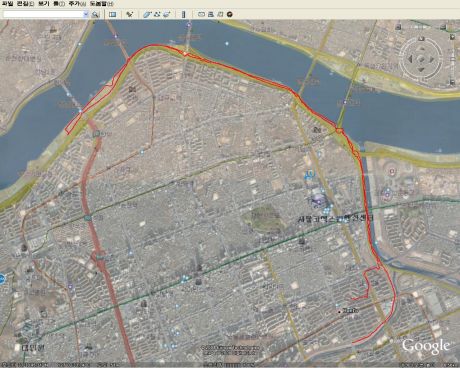This screenshot has height=368, width=460.
Task: Open the 도움말 (Help) menu
Action: [x=102, y=4]
